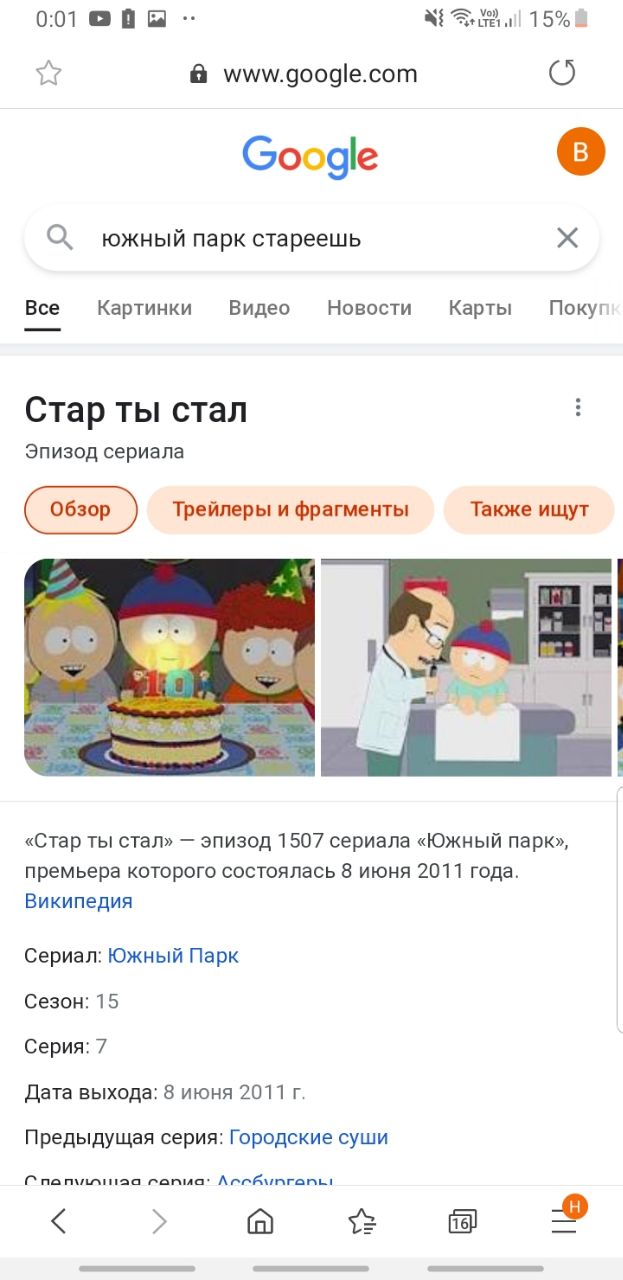This screenshot has height=1280, width=623.
Task: Tap the search field with южный парк стареешь
Action: pyautogui.click(x=311, y=239)
